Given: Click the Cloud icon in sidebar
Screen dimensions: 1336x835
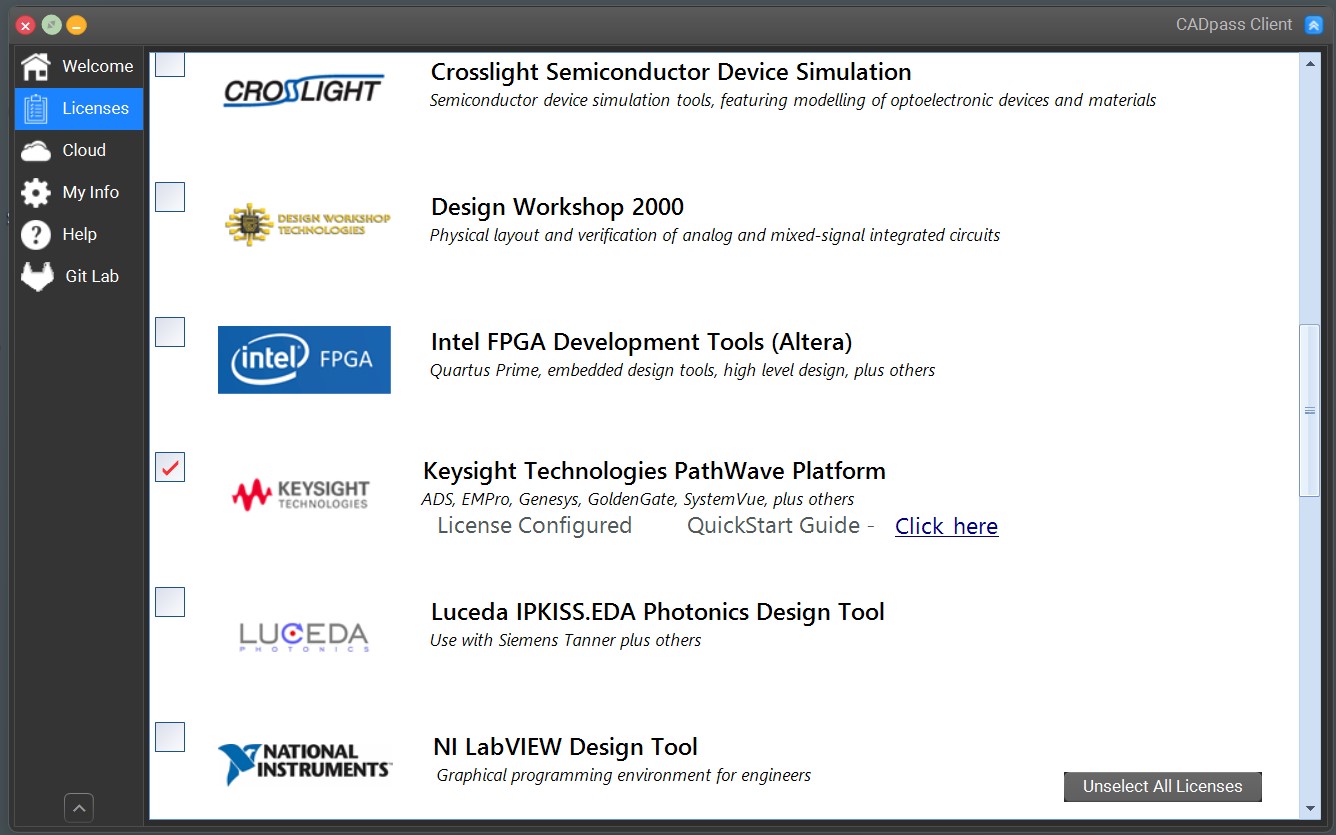Looking at the screenshot, I should click(36, 151).
